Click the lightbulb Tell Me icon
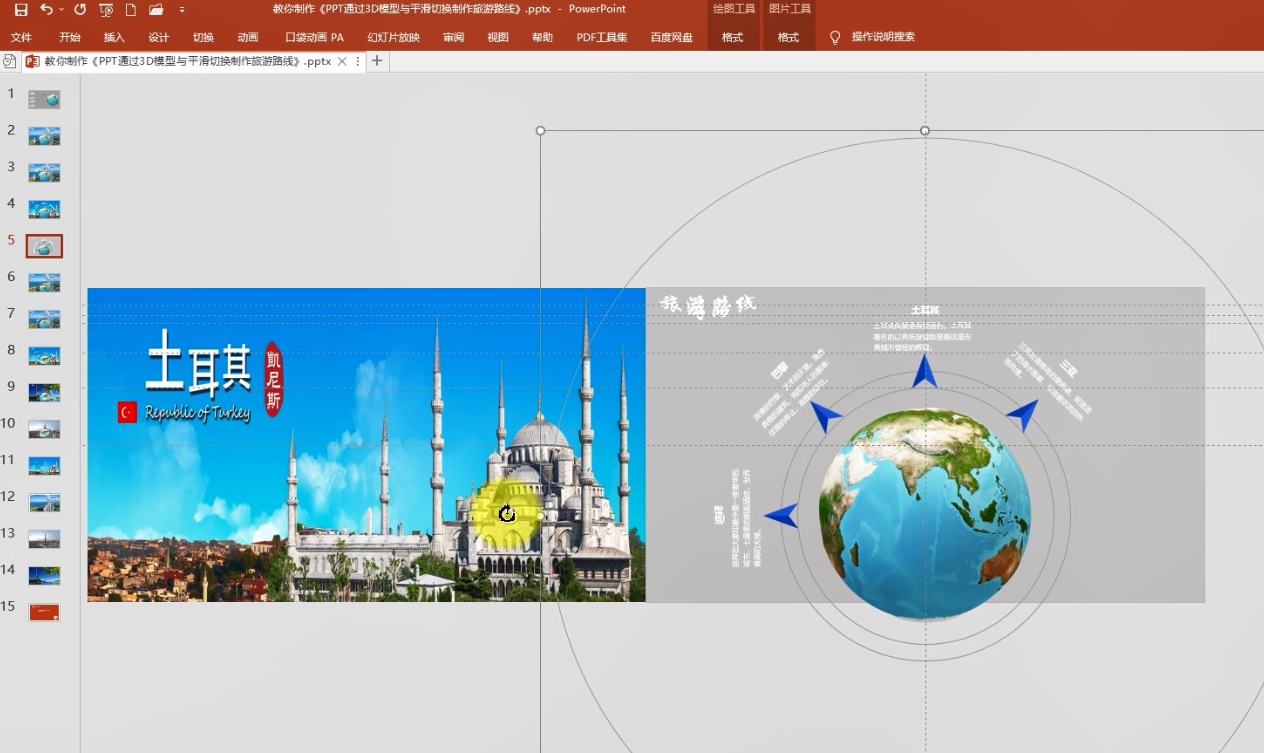Image resolution: width=1264 pixels, height=753 pixels. pyautogui.click(x=836, y=37)
